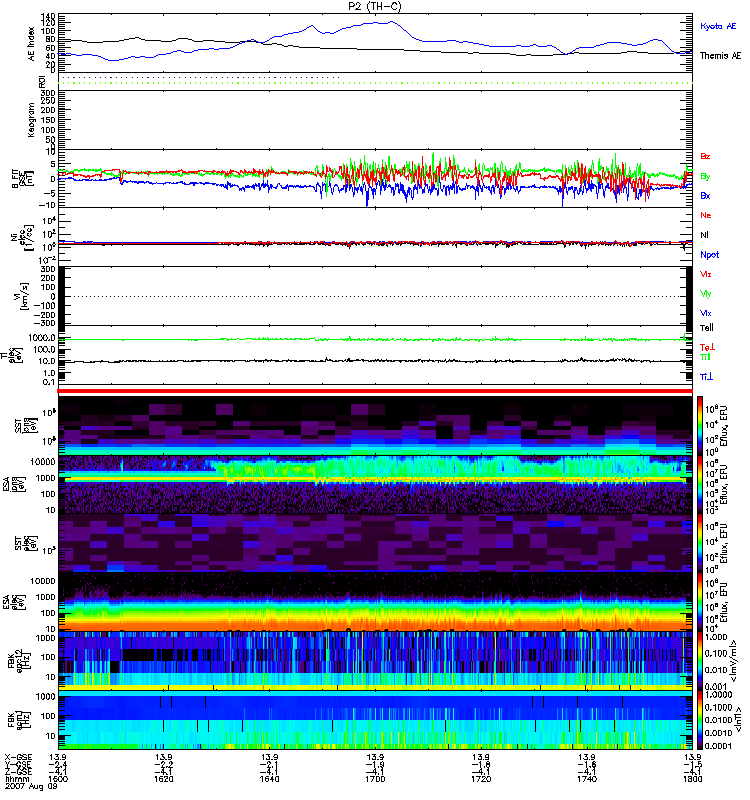
Task: Click the ESA electron spectrogram color bar
Action: [701, 602]
